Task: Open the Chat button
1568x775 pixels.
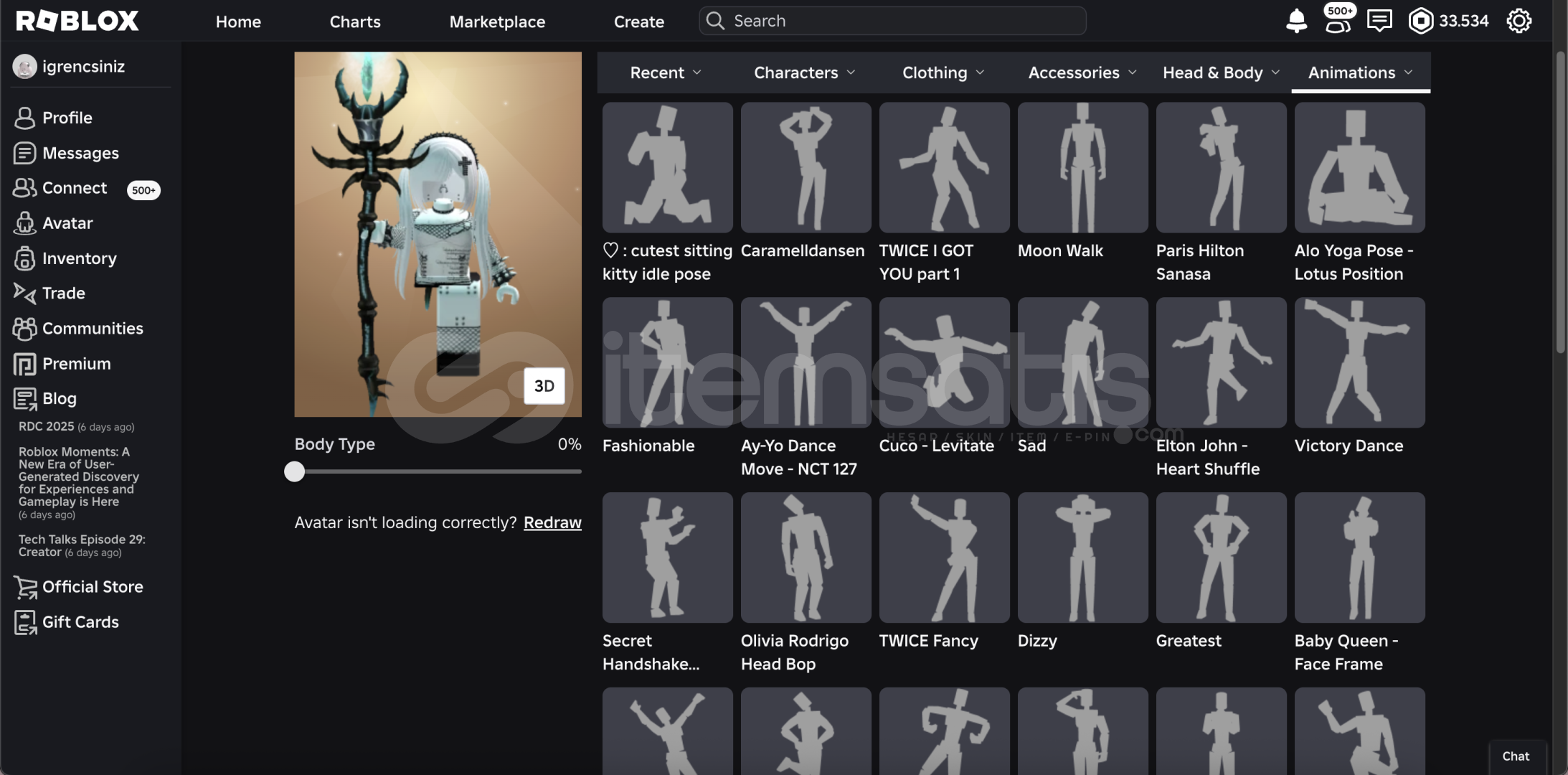Action: pos(1516,756)
